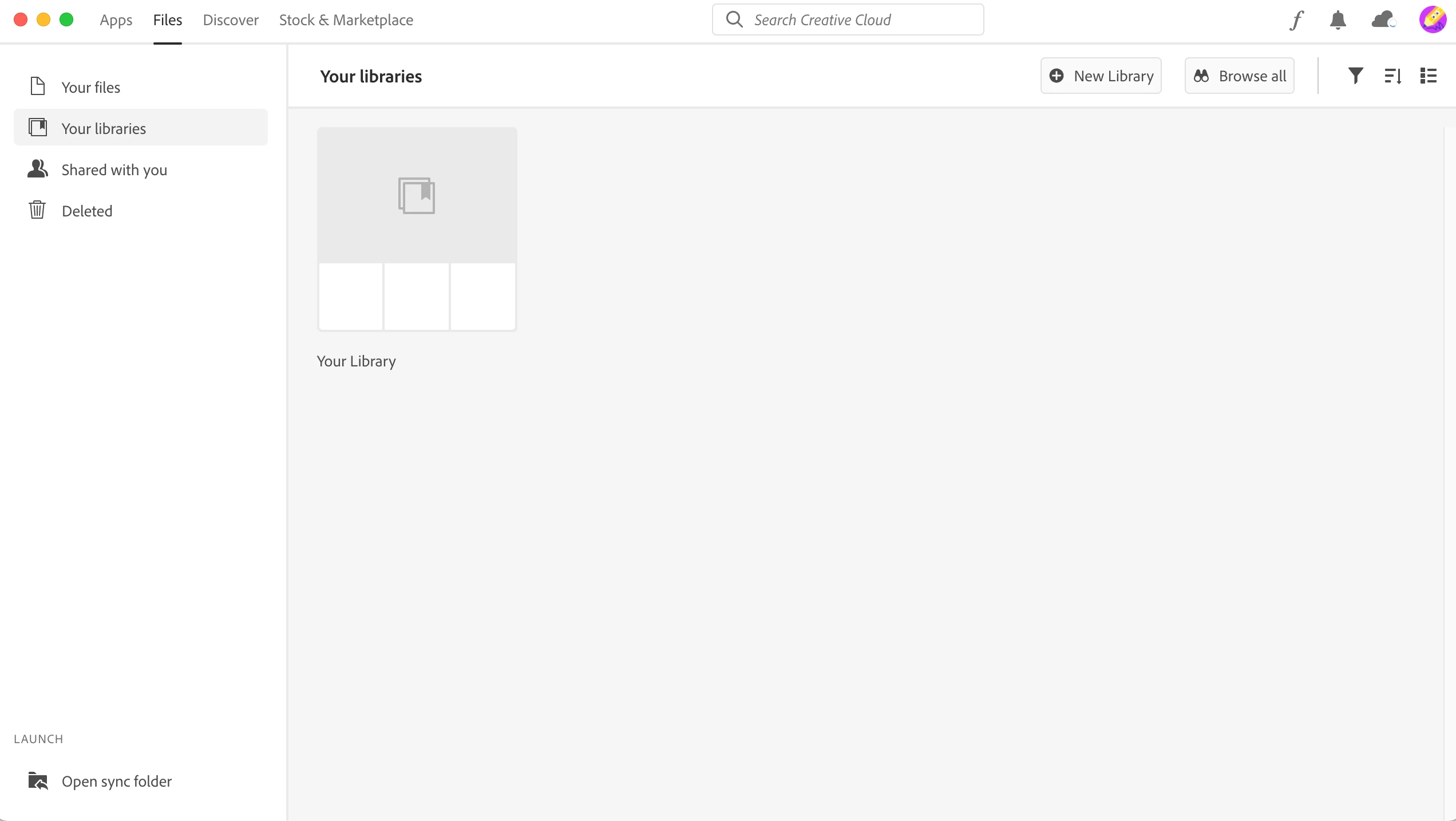Open Adobe Fonts icon in header

coord(1297,20)
